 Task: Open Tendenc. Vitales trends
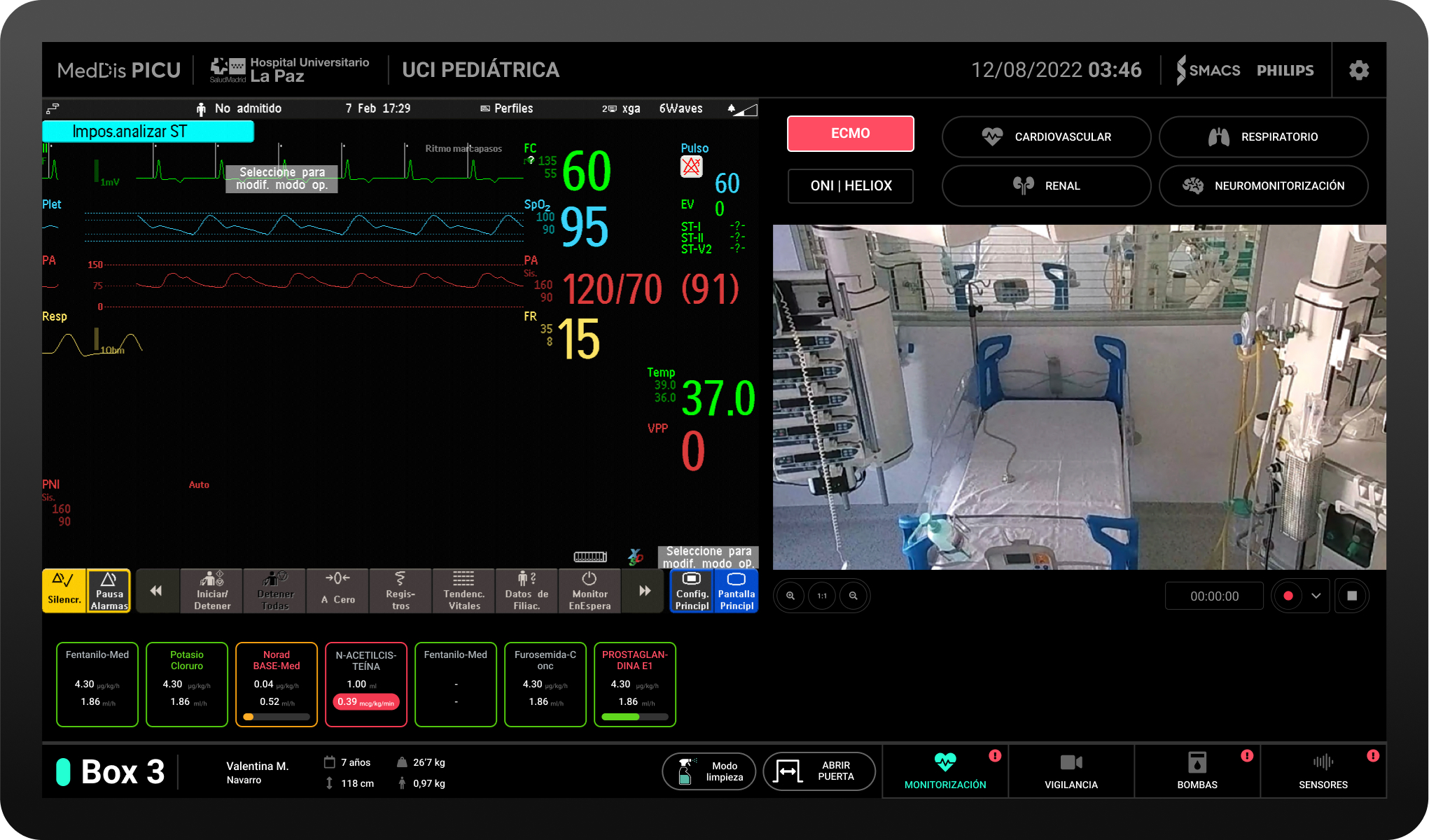click(463, 590)
